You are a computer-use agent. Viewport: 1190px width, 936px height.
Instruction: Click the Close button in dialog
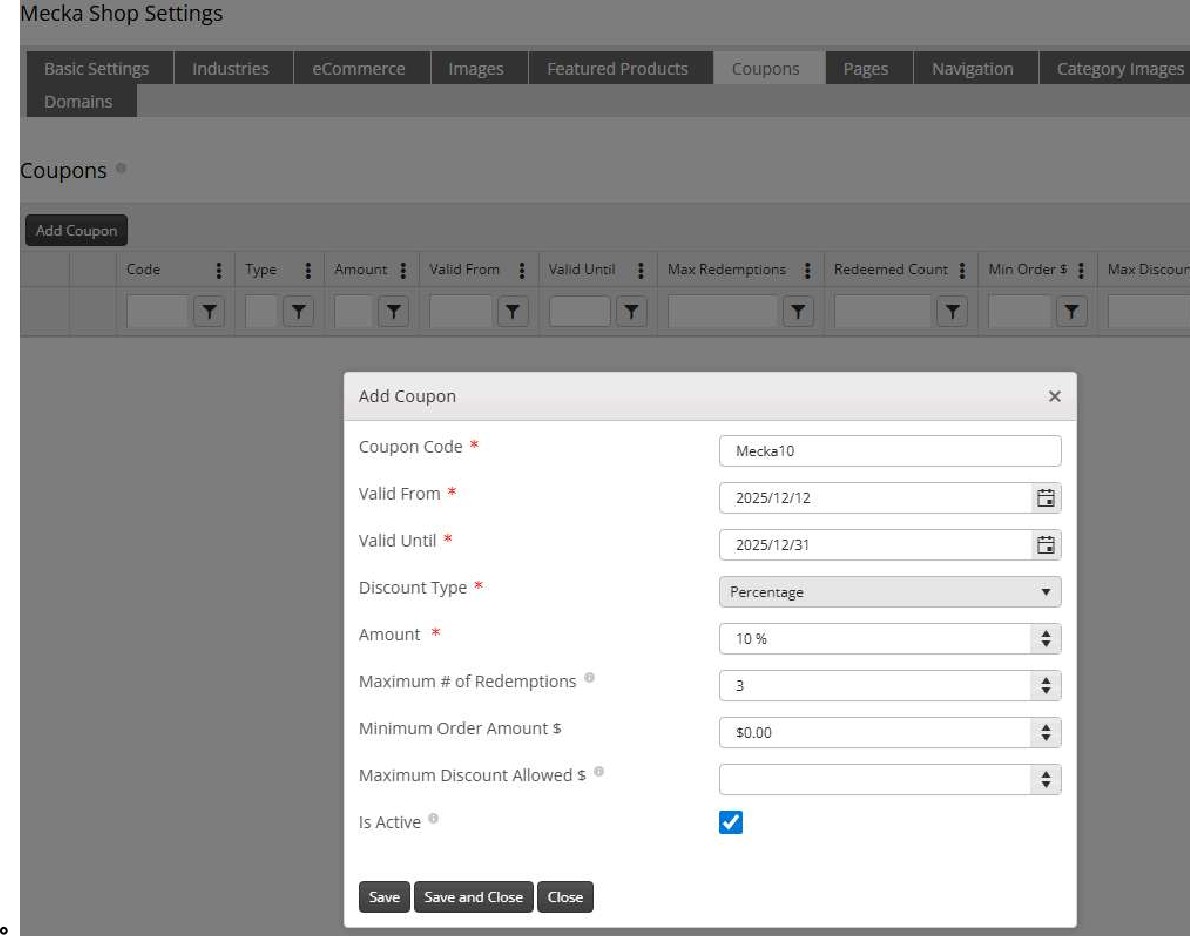click(565, 897)
